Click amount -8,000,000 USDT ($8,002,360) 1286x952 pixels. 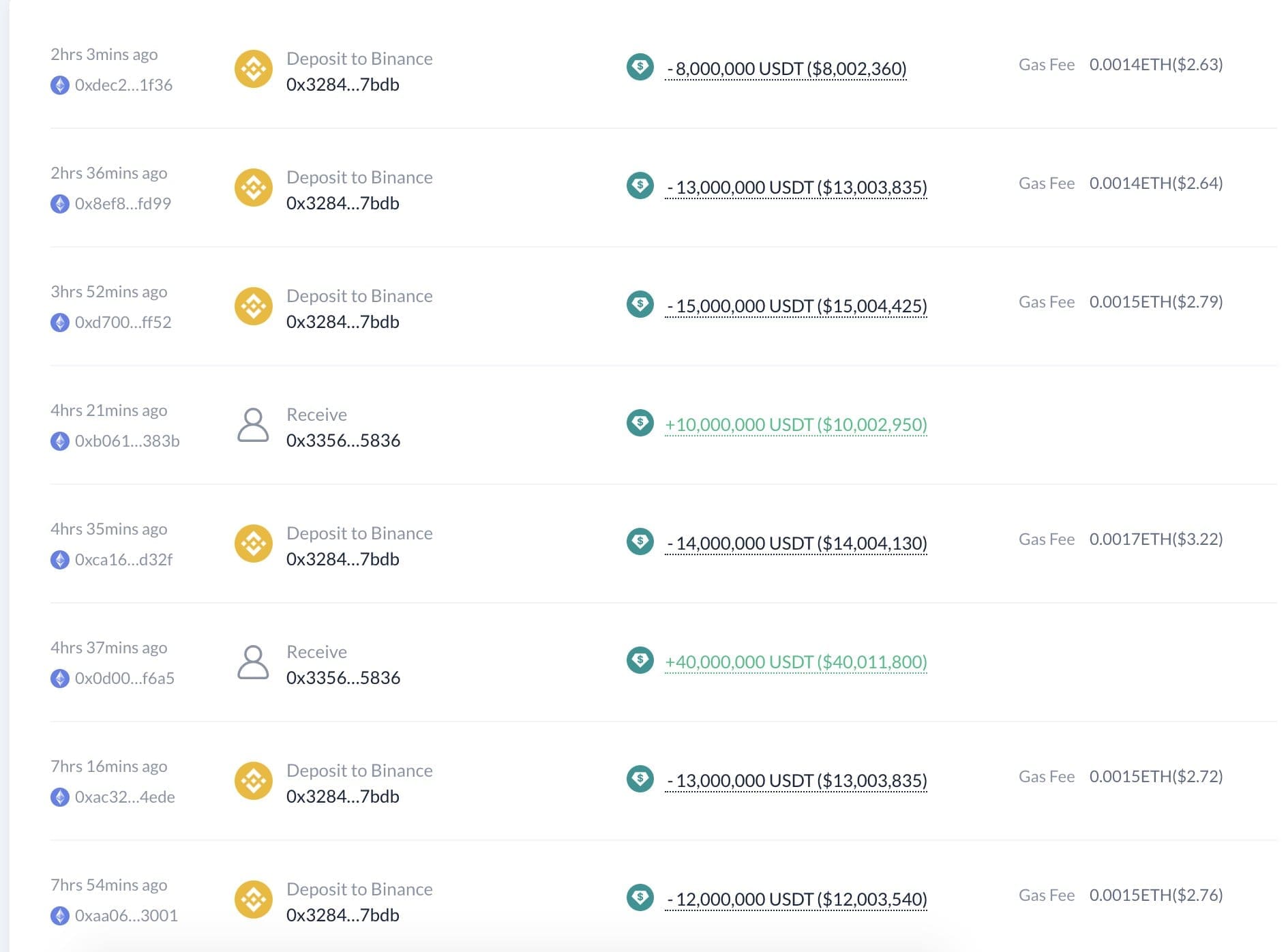click(786, 69)
